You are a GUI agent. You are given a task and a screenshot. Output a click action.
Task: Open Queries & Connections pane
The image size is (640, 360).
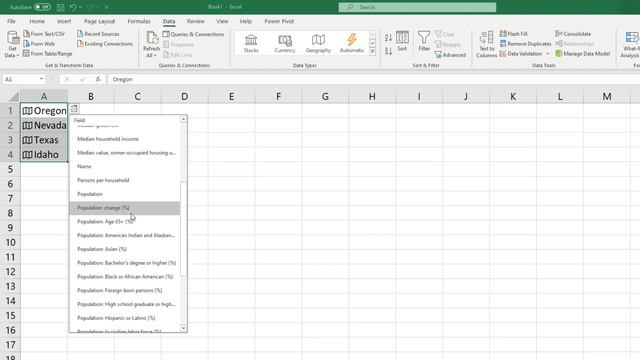[x=193, y=34]
